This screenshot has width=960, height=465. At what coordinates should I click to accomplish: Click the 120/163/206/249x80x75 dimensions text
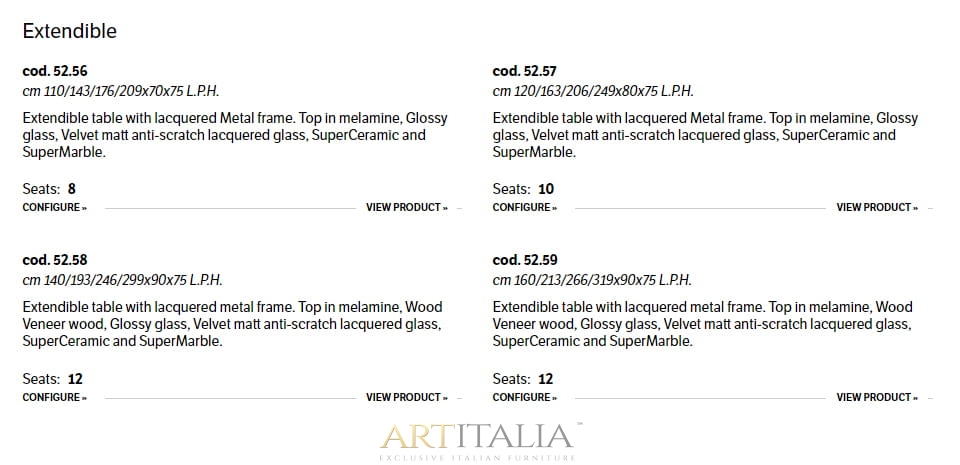coord(592,91)
